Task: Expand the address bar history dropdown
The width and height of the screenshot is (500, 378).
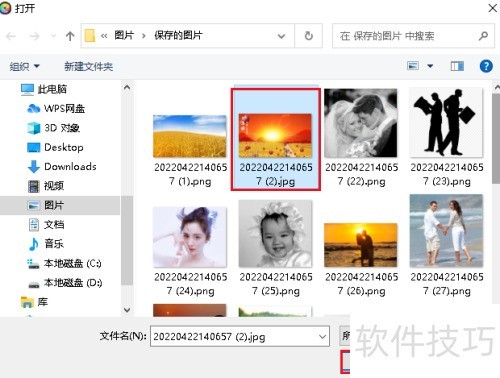Action: [x=282, y=36]
